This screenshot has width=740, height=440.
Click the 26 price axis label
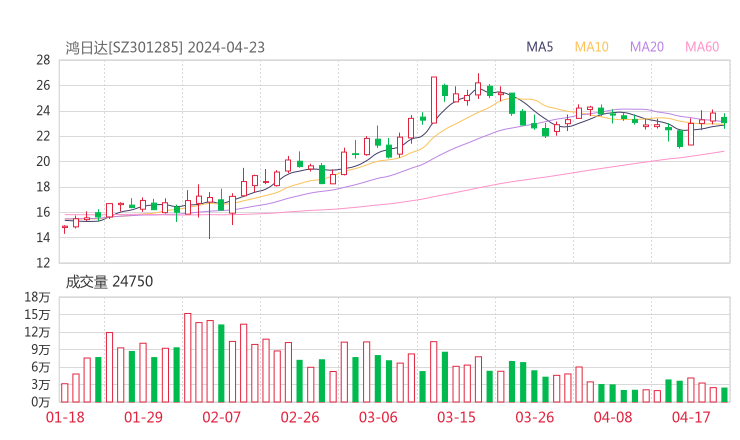pos(43,85)
